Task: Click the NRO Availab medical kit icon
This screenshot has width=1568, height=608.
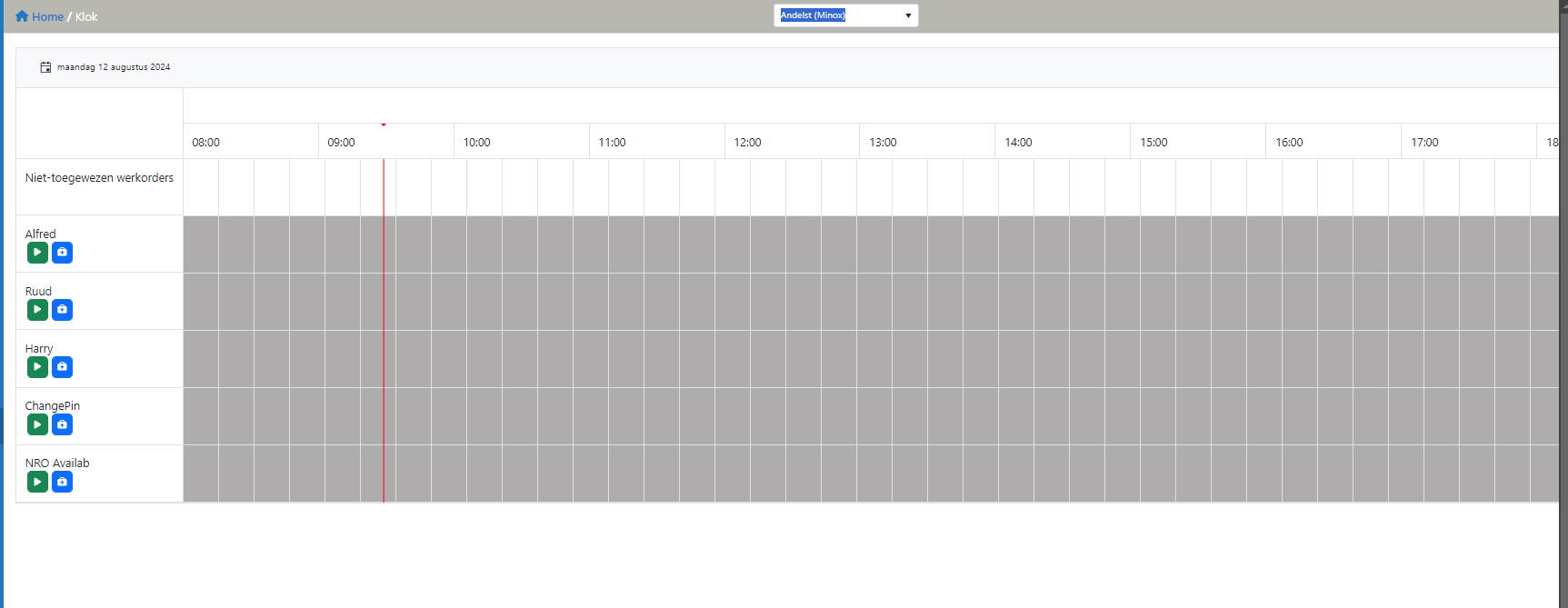Action: click(62, 482)
